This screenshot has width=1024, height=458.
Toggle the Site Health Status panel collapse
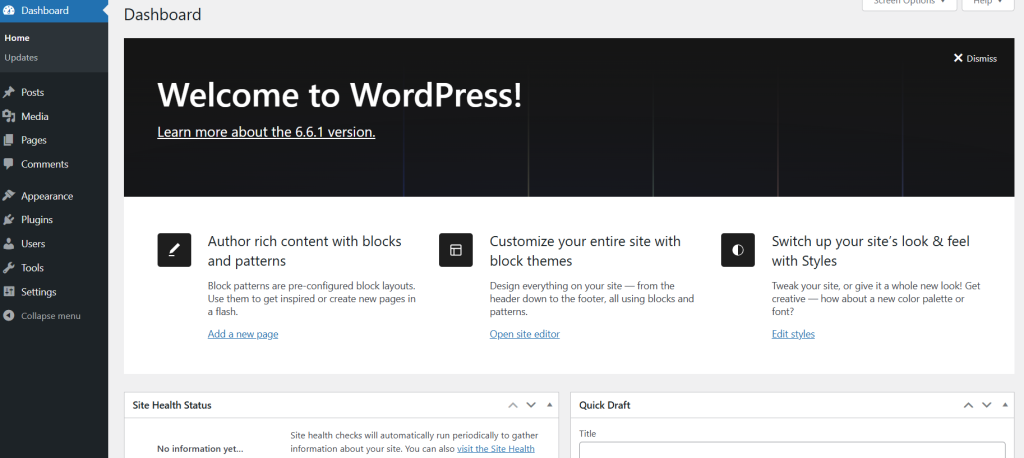549,405
